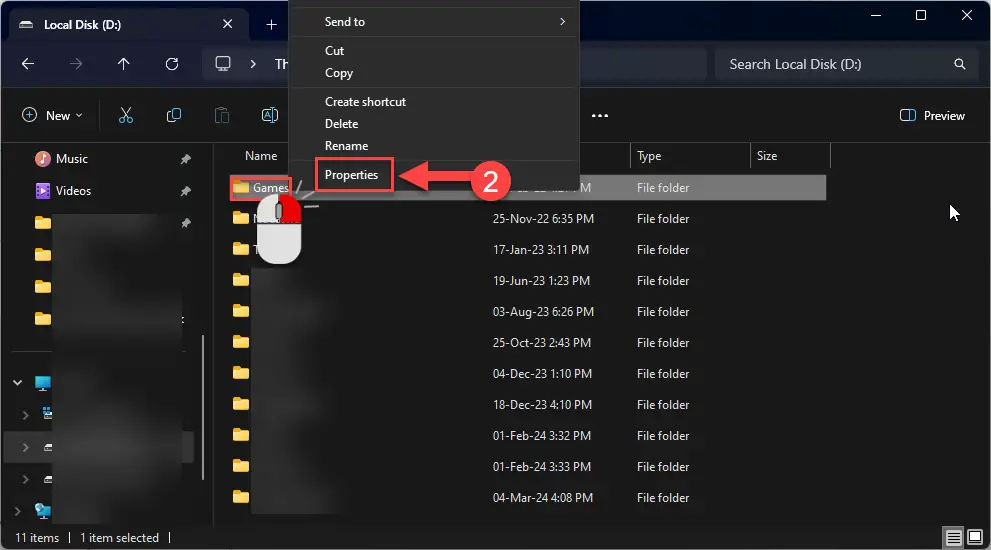Click the 1 item selected status
The height and width of the screenshot is (550, 991).
[119, 538]
